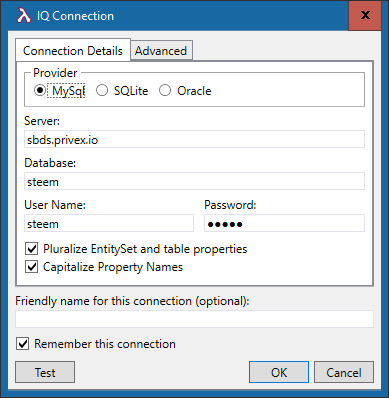Click into the Password field
This screenshot has width=389, height=398.
pyautogui.click(x=284, y=223)
